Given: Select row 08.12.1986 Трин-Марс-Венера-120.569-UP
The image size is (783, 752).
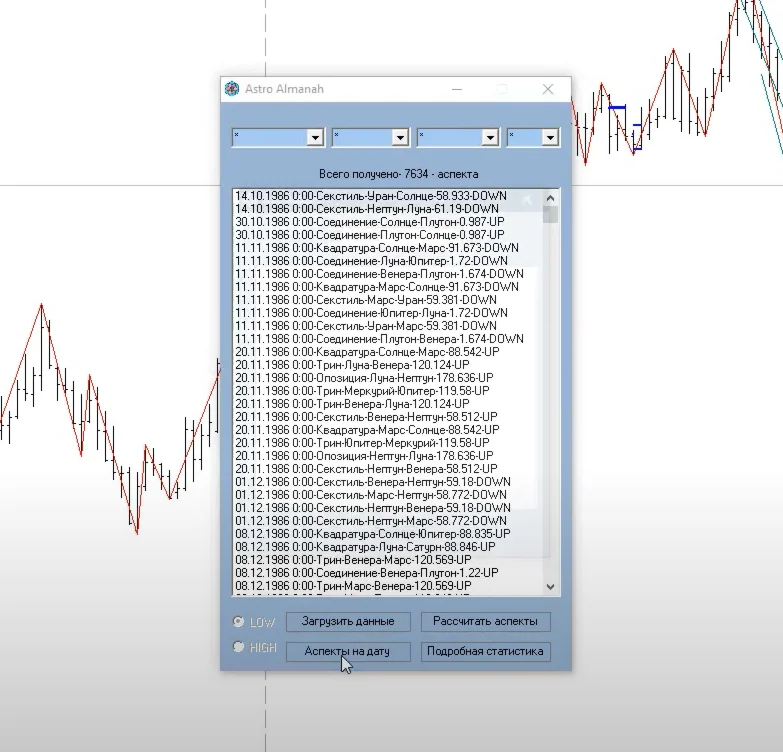Looking at the screenshot, I should coord(388,585).
